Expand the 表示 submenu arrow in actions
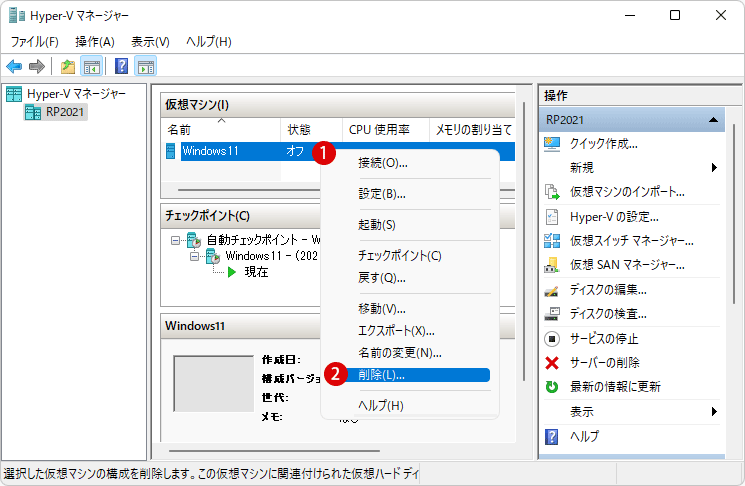The width and height of the screenshot is (745, 486). click(714, 411)
